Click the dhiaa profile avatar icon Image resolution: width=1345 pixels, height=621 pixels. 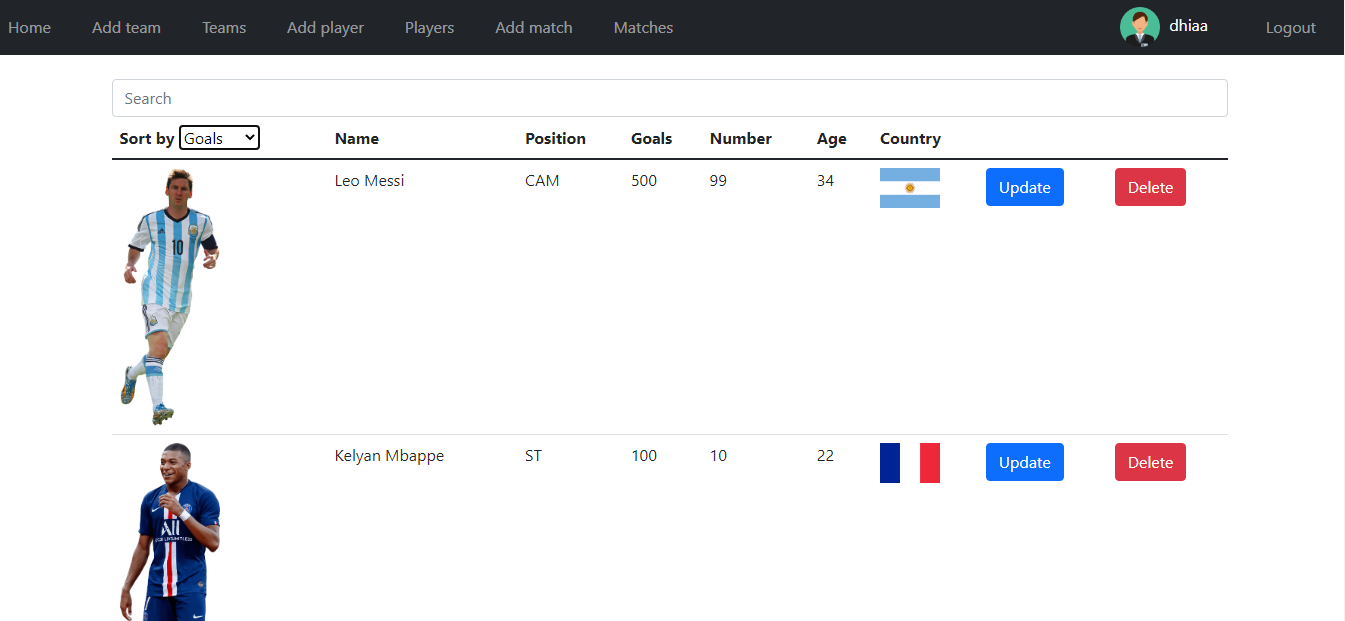[x=1139, y=27]
